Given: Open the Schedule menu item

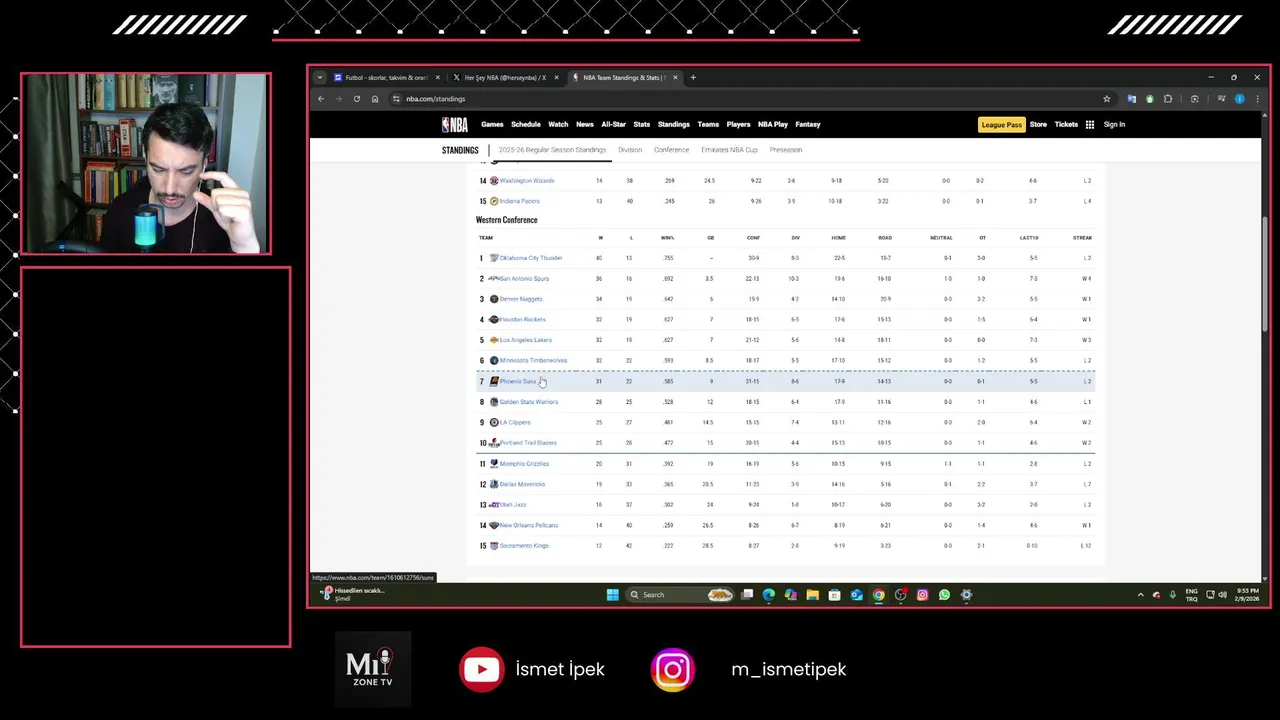Looking at the screenshot, I should (526, 125).
